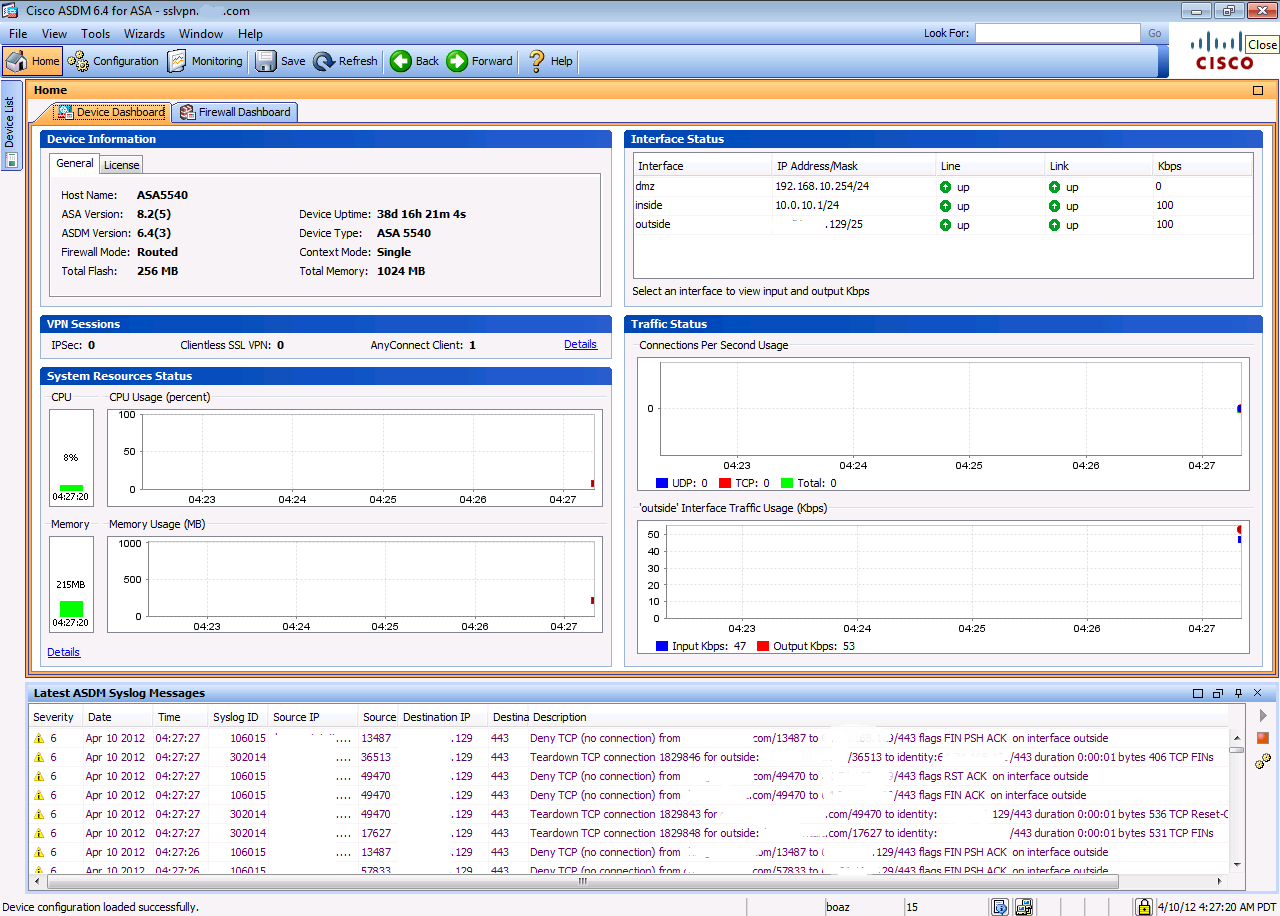
Task: Open the Configuration view
Action: 113,60
